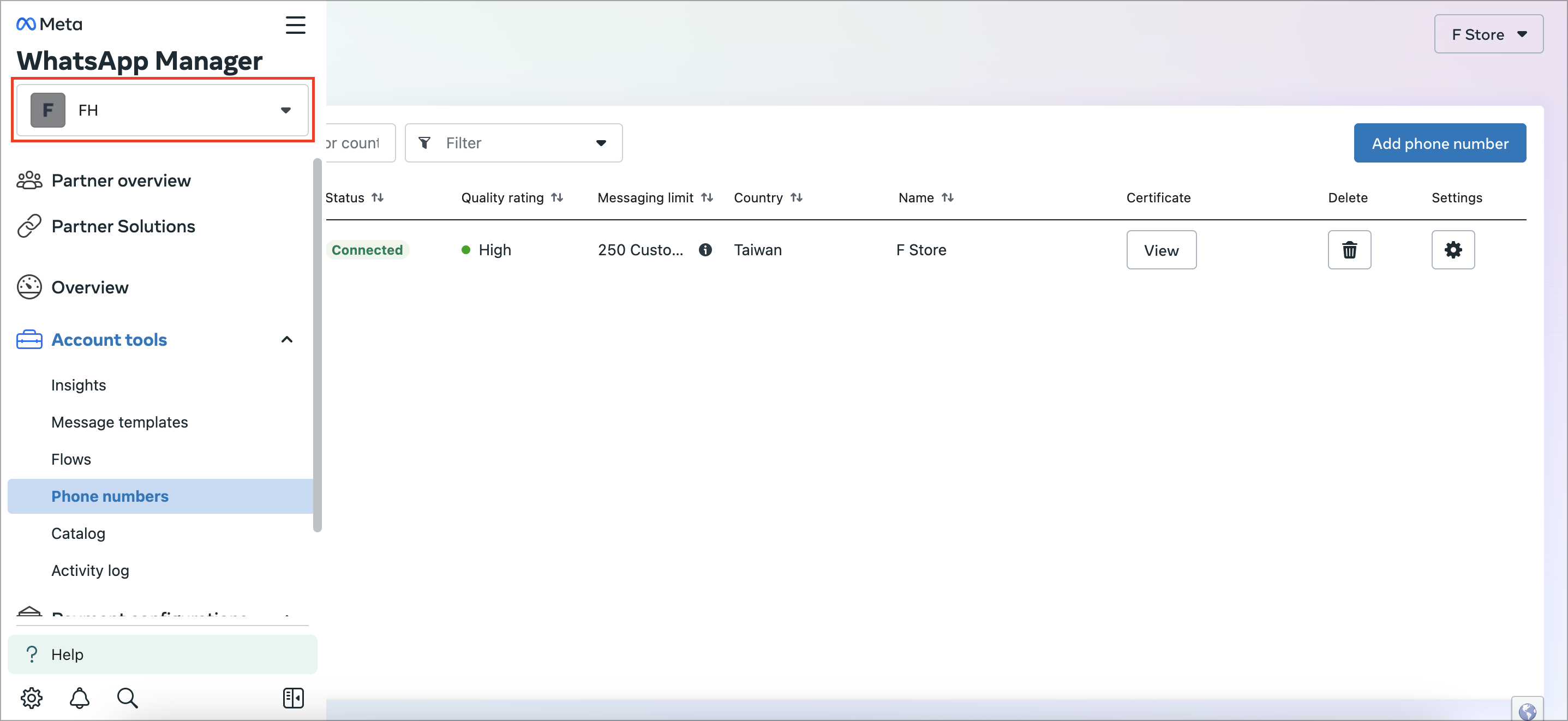Click the sidebar scrollbar
The height and width of the screenshot is (721, 1568).
pos(317,345)
